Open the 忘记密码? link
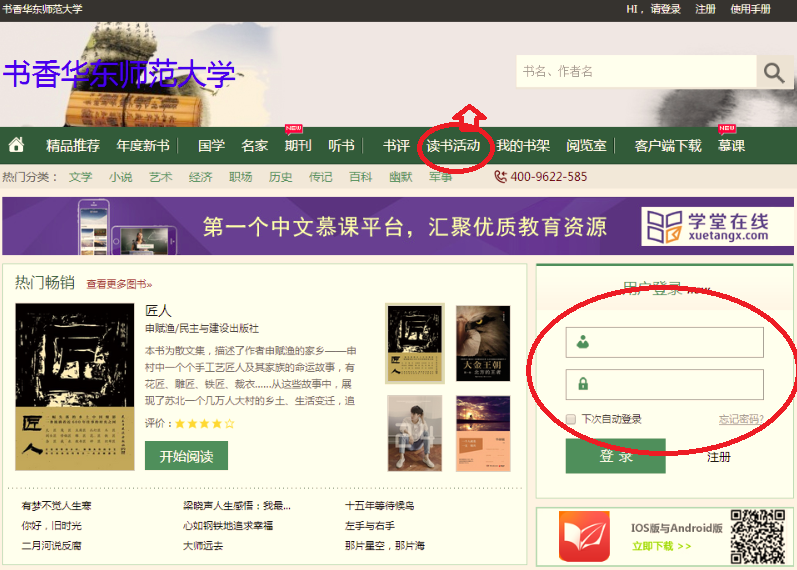This screenshot has width=797, height=570. pos(740,419)
